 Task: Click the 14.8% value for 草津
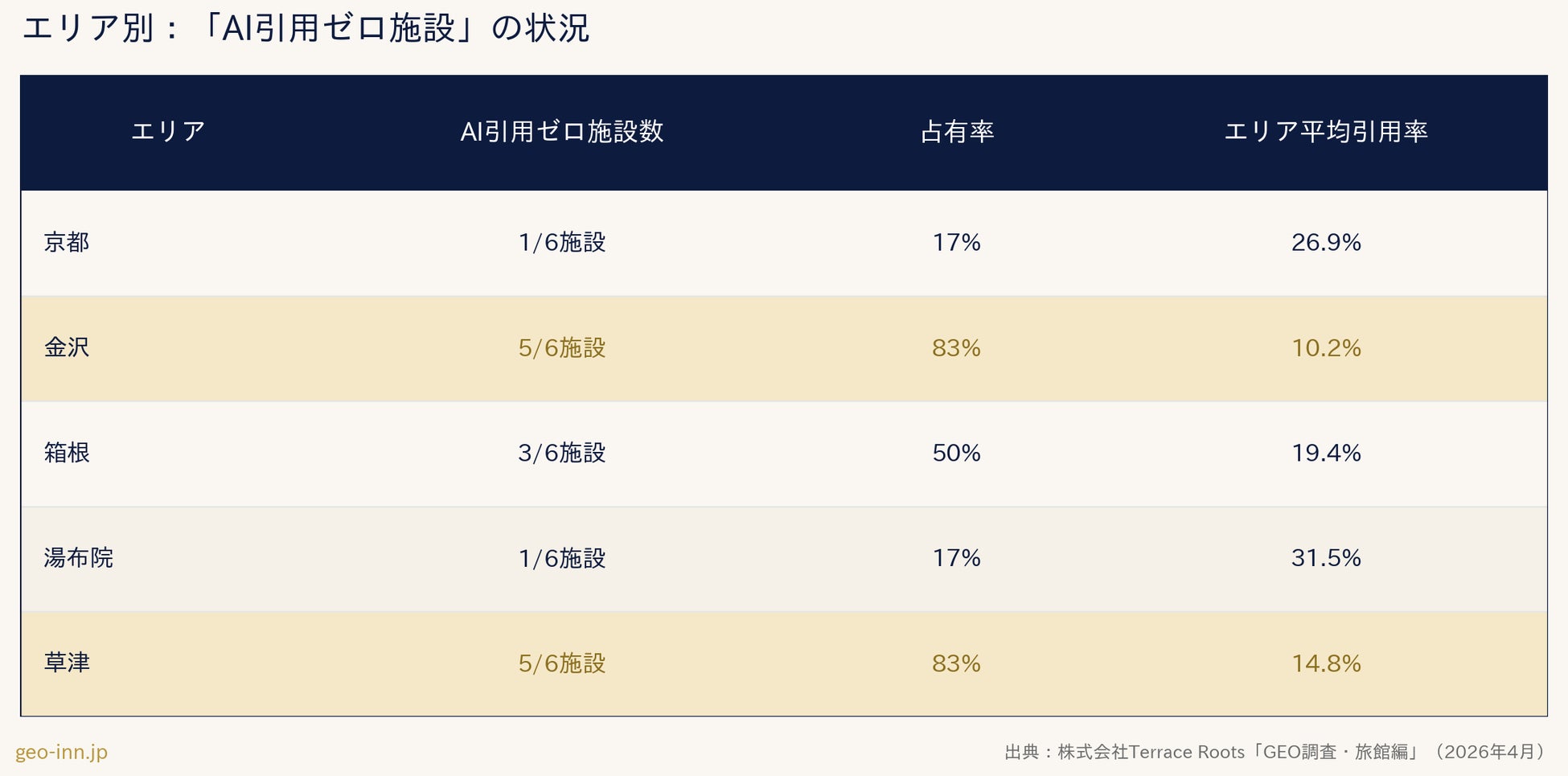(x=1326, y=663)
